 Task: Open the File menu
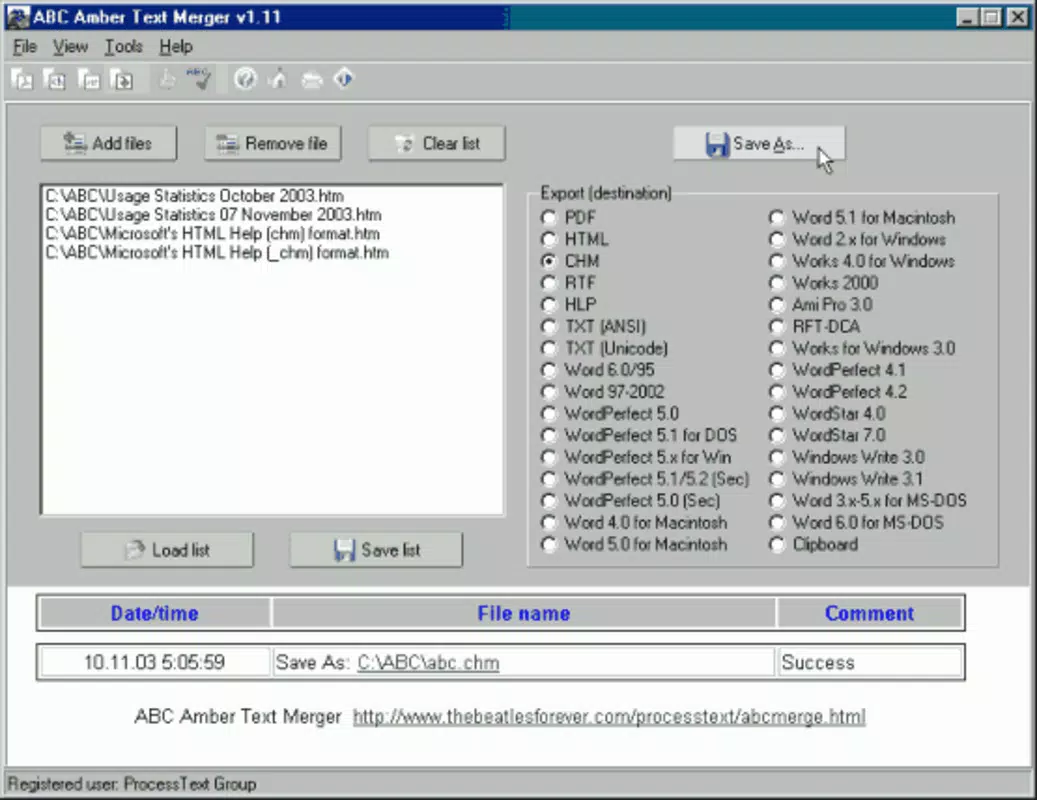(24, 47)
